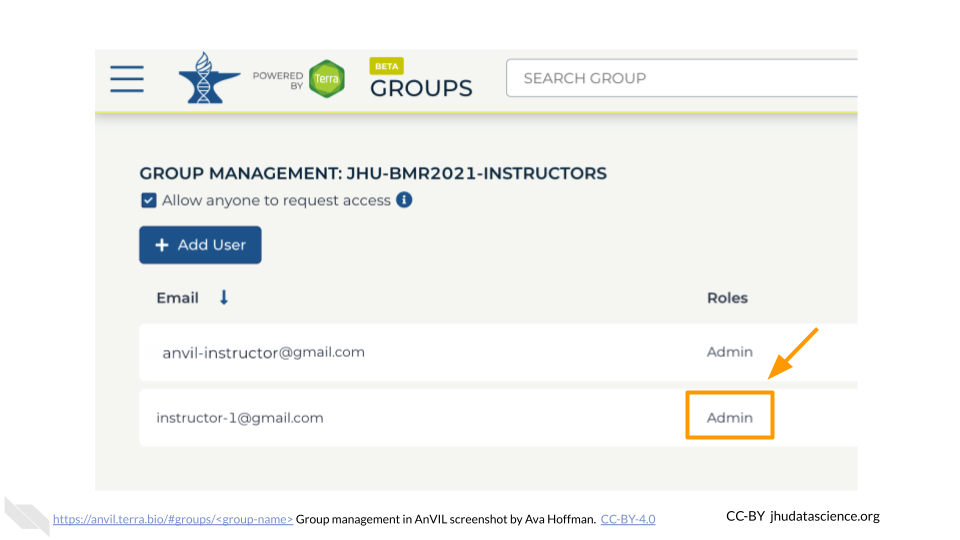Click the Admin role for anvil-instructor

tap(730, 352)
